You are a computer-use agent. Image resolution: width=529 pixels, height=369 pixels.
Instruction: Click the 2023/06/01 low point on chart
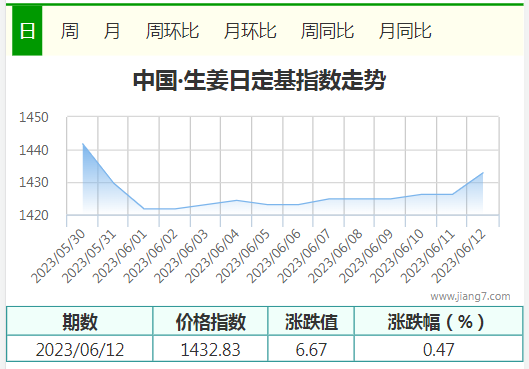tap(144, 209)
